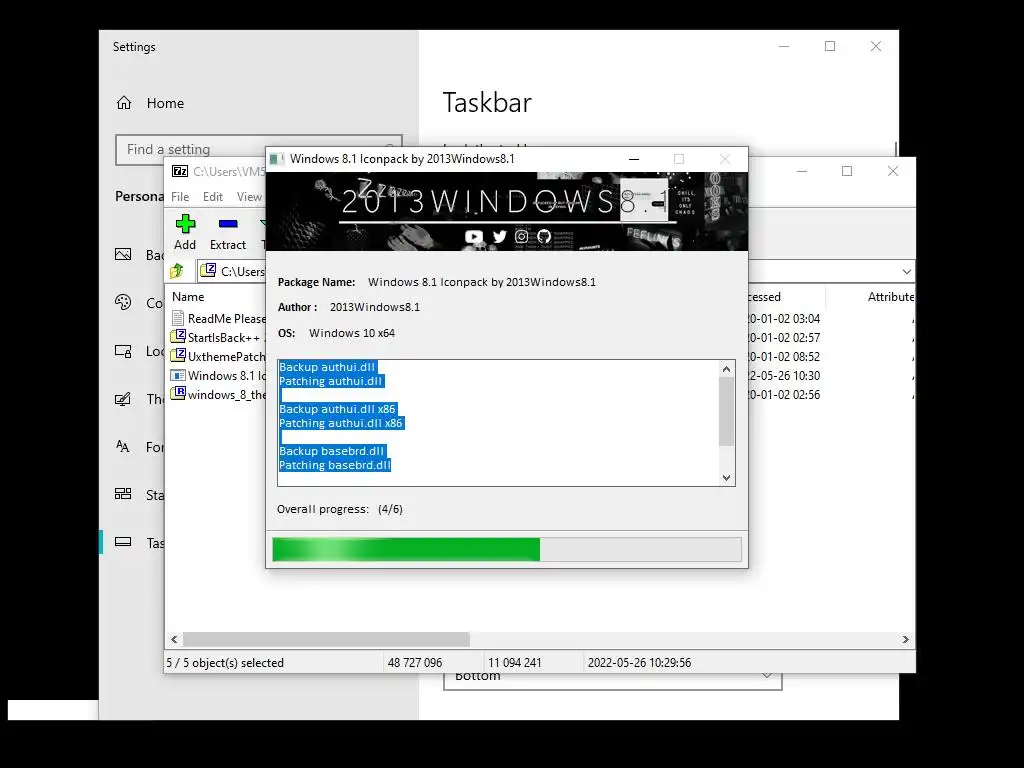The width and height of the screenshot is (1024, 768).
Task: Click the 7-Zip scroll left arrow
Action: click(x=174, y=639)
